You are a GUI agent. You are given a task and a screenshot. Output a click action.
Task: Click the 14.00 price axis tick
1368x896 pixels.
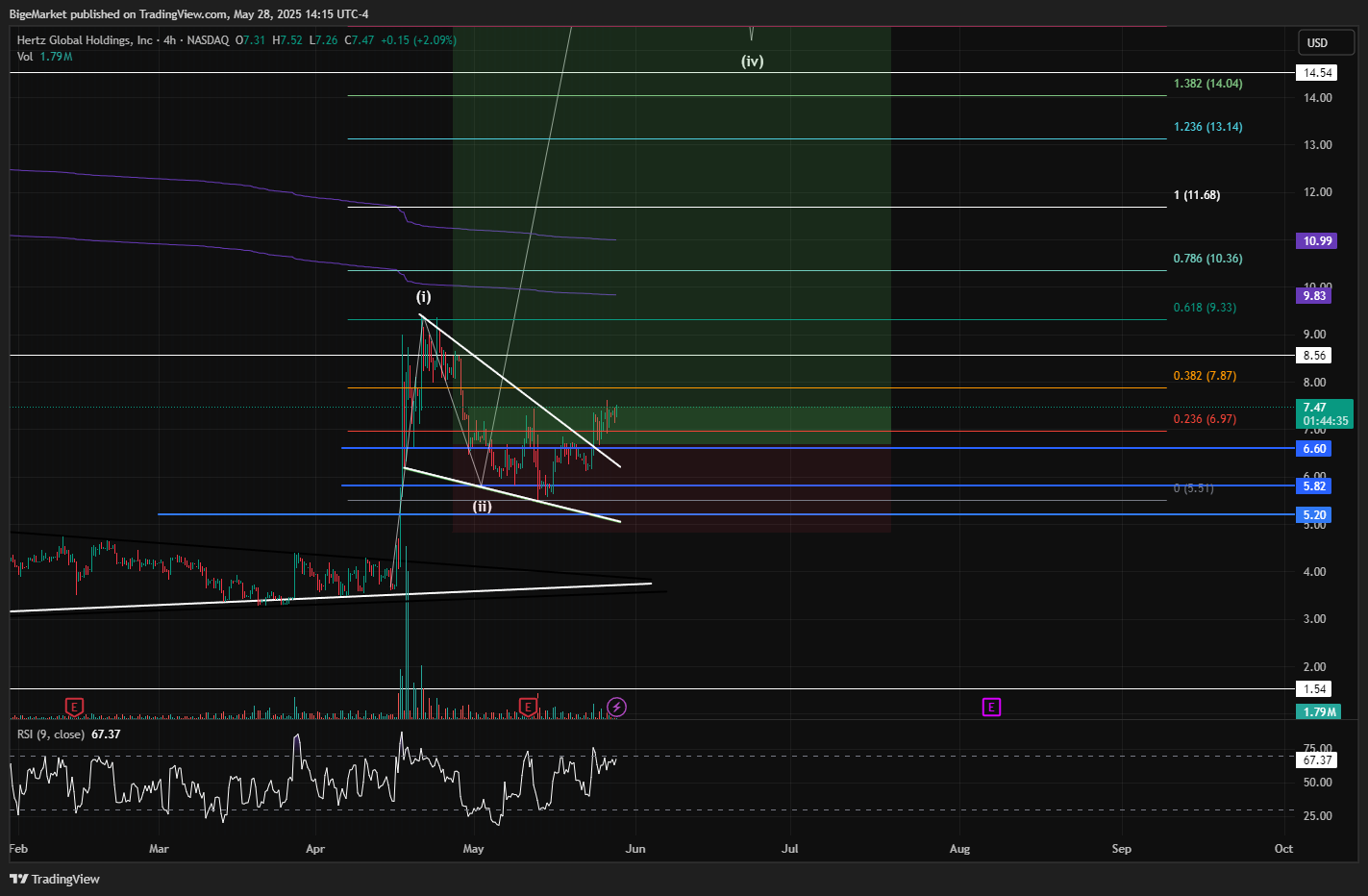1317,98
